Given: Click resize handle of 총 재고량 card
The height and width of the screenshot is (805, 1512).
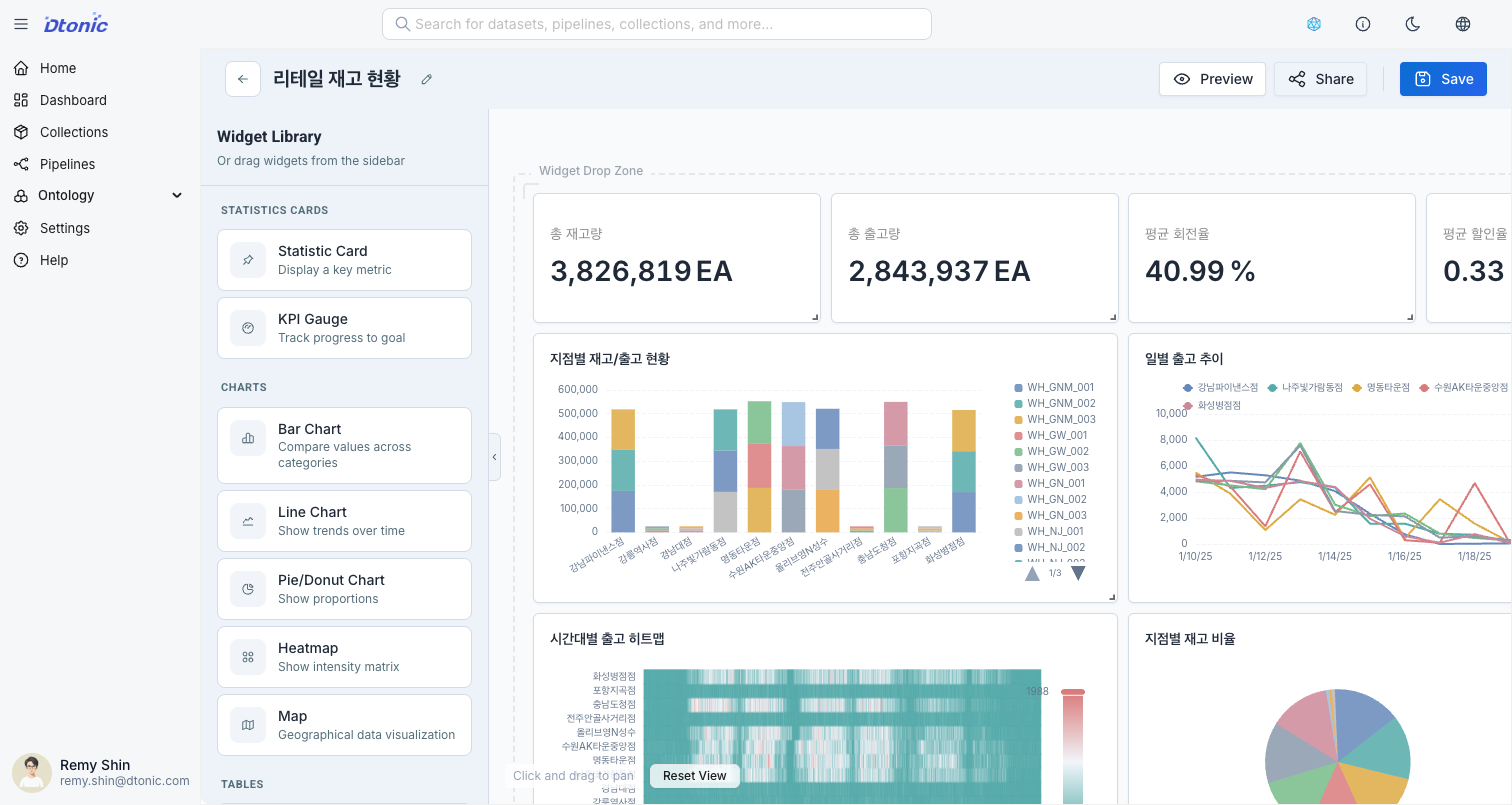Looking at the screenshot, I should [814, 317].
